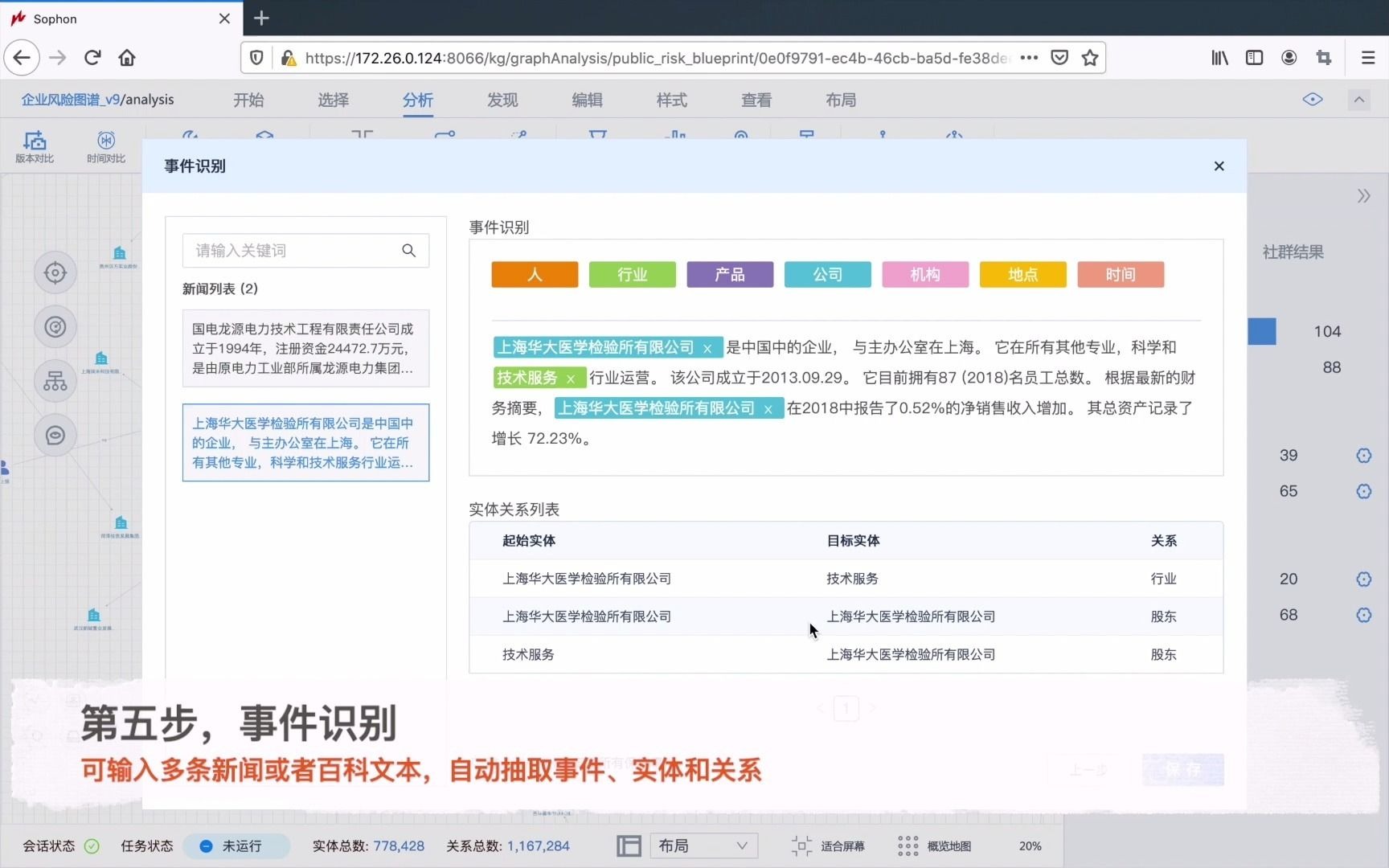Open the 时间对比 time compare tool
Image resolution: width=1389 pixels, height=868 pixels.
pyautogui.click(x=106, y=147)
